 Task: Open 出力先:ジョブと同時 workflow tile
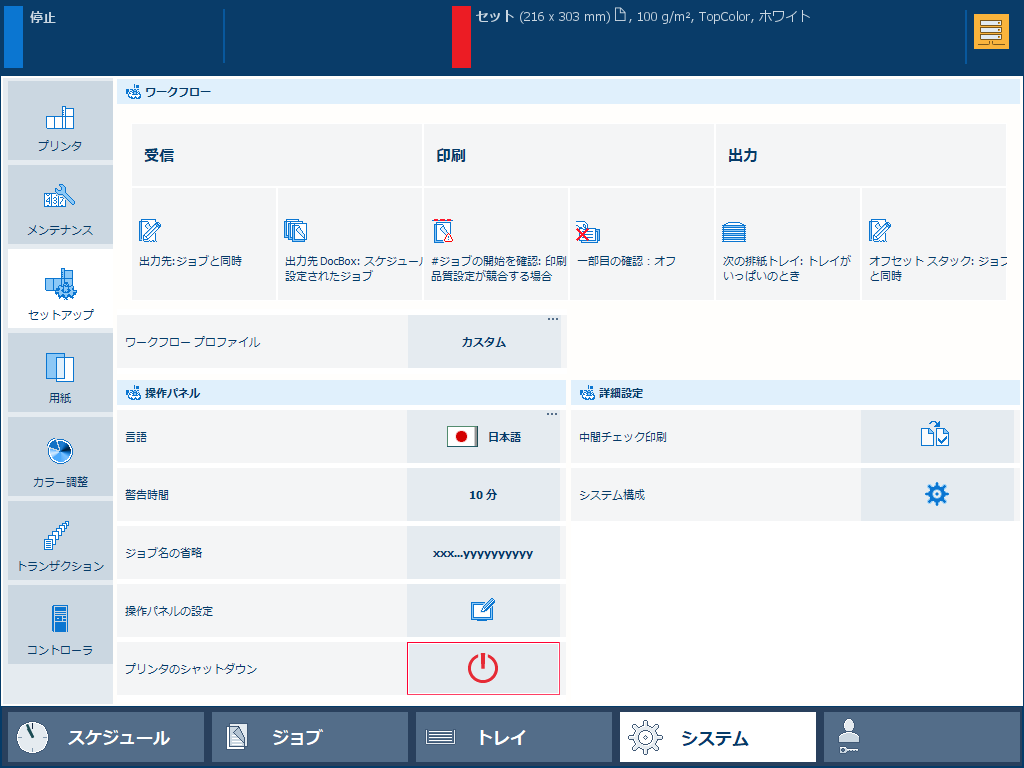click(204, 244)
